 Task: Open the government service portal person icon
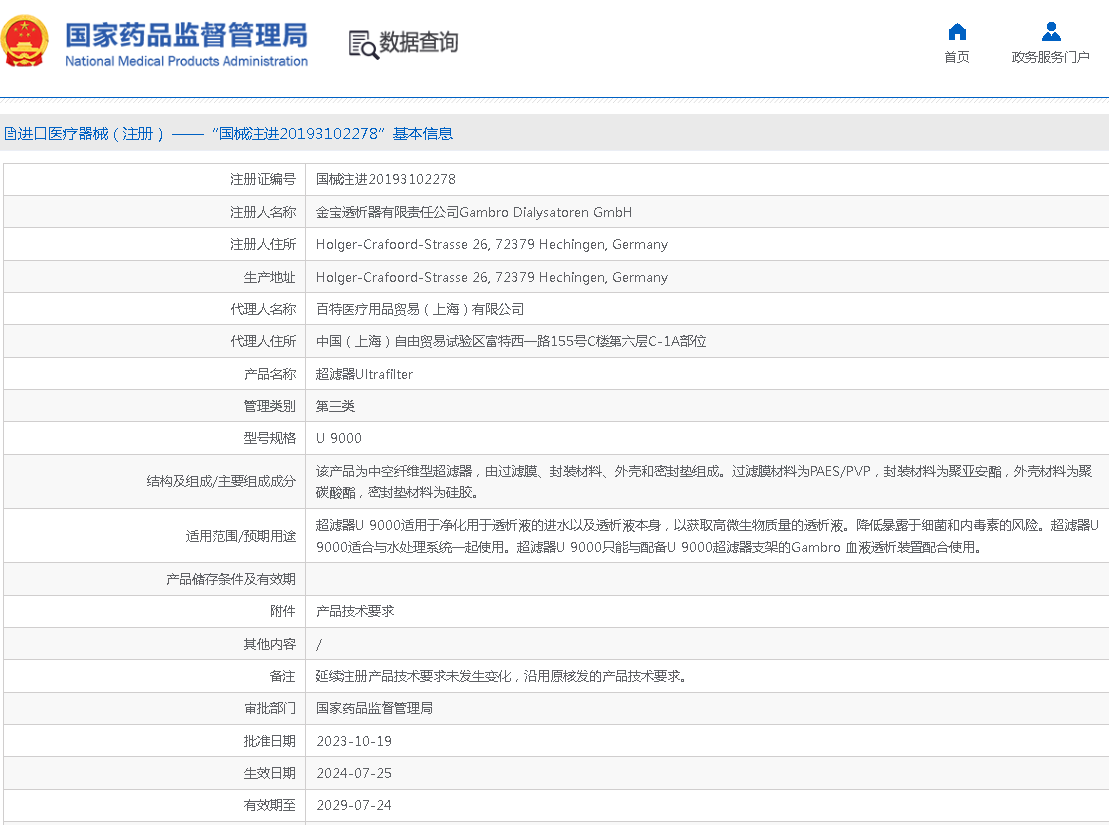pyautogui.click(x=1051, y=32)
